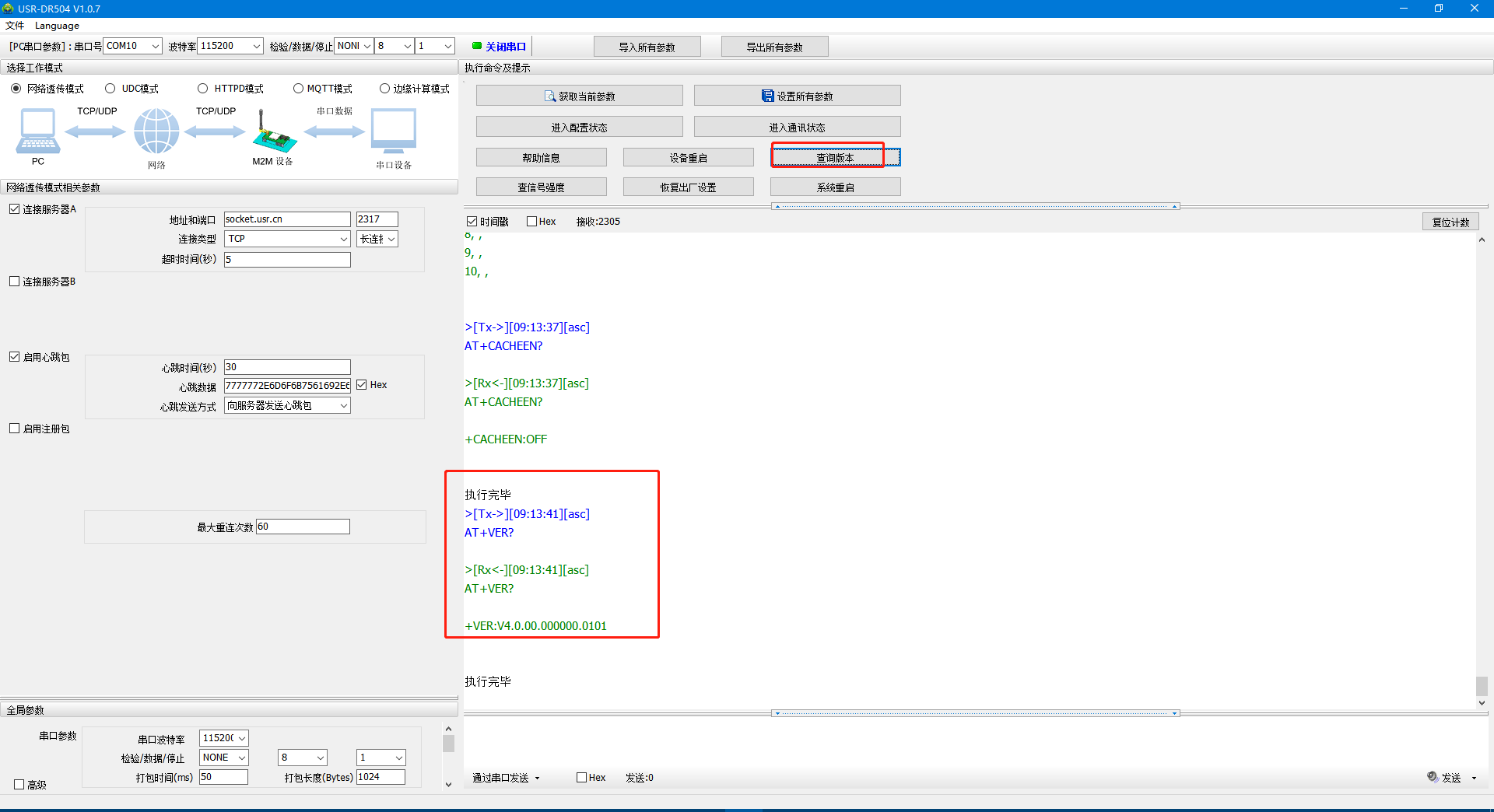Enable the Connect Server B checkbox

point(15,282)
